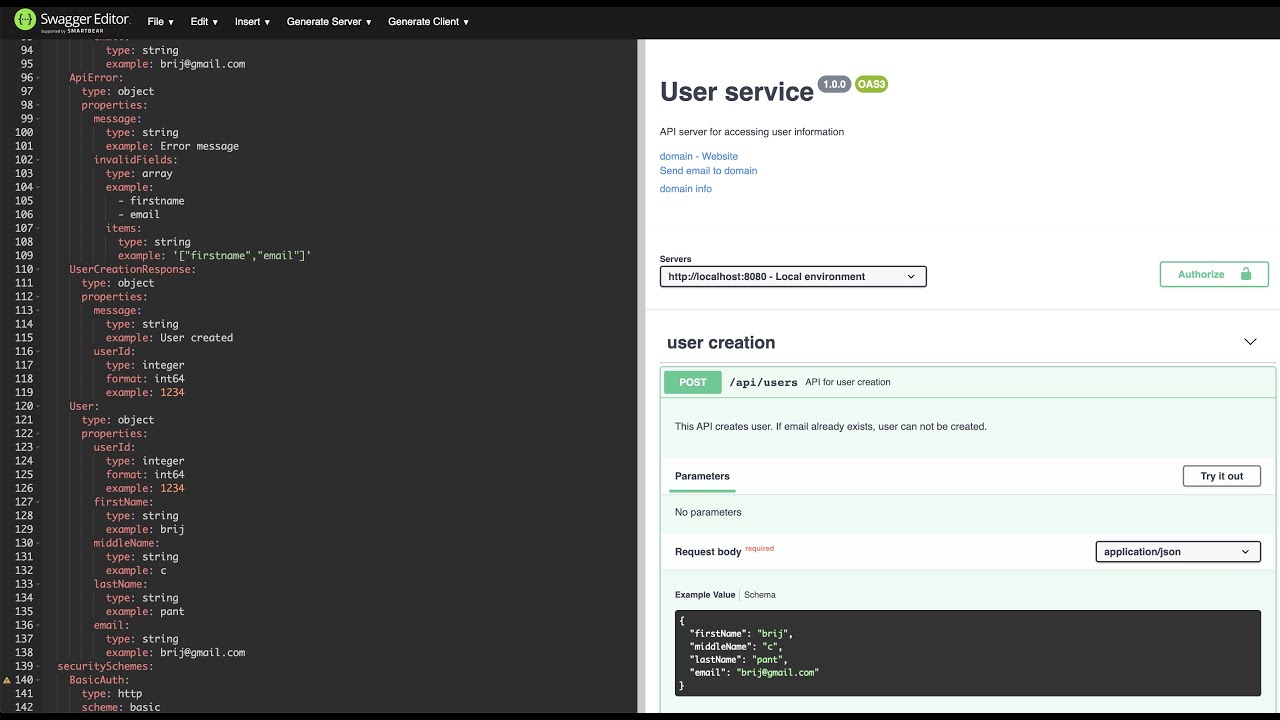Click the warning icon beside line 140
1280x720 pixels.
point(7,680)
